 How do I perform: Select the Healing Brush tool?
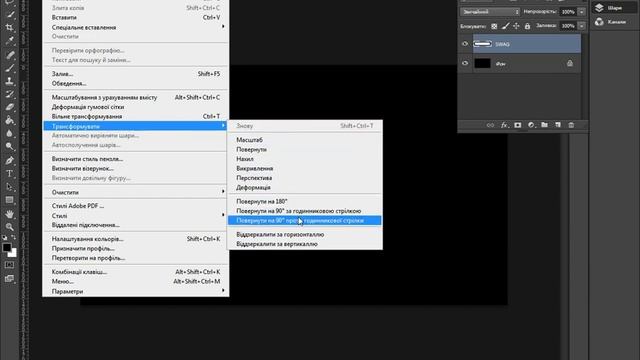pyautogui.click(x=9, y=55)
